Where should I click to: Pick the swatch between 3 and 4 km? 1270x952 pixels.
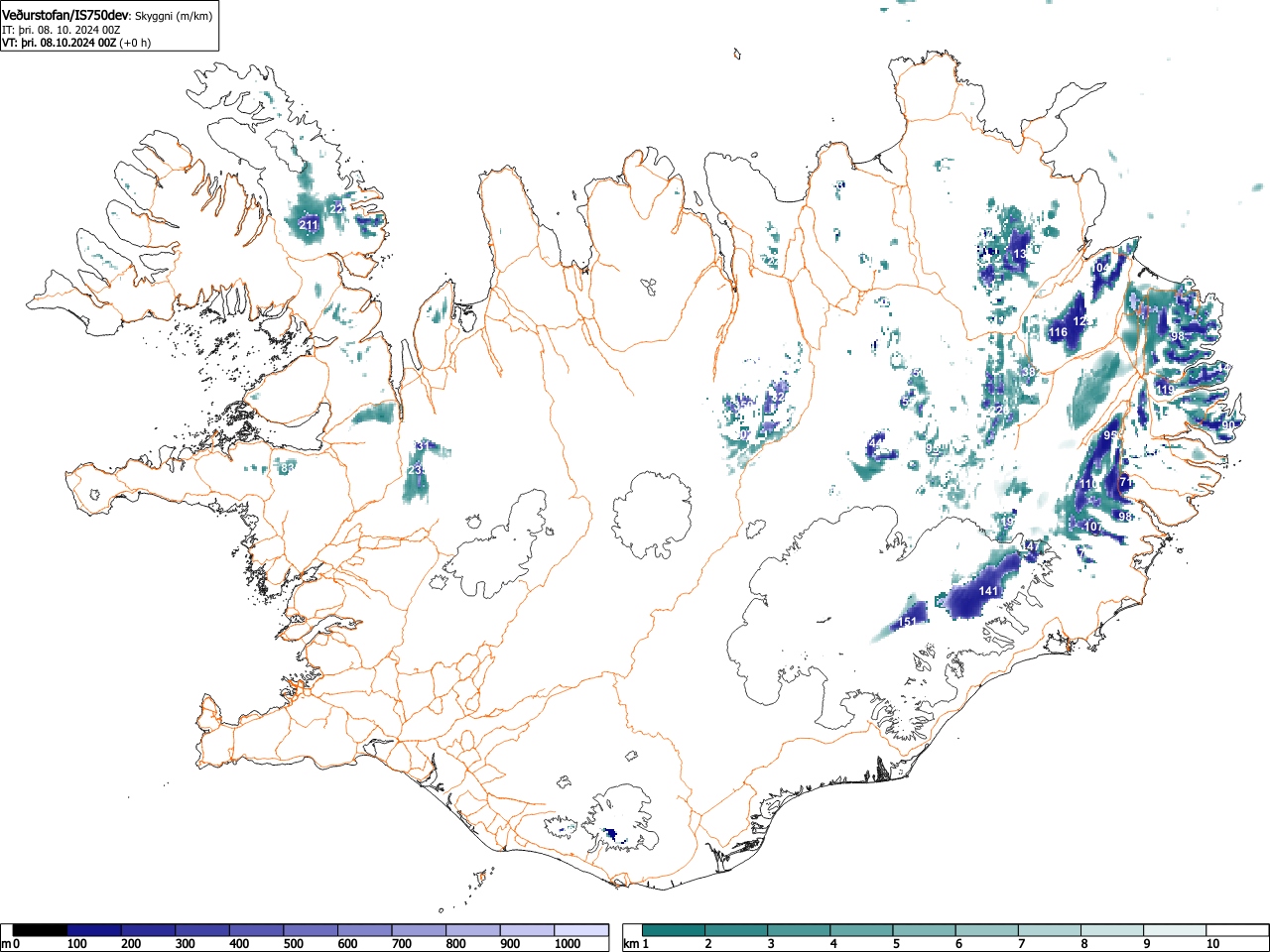(x=800, y=930)
